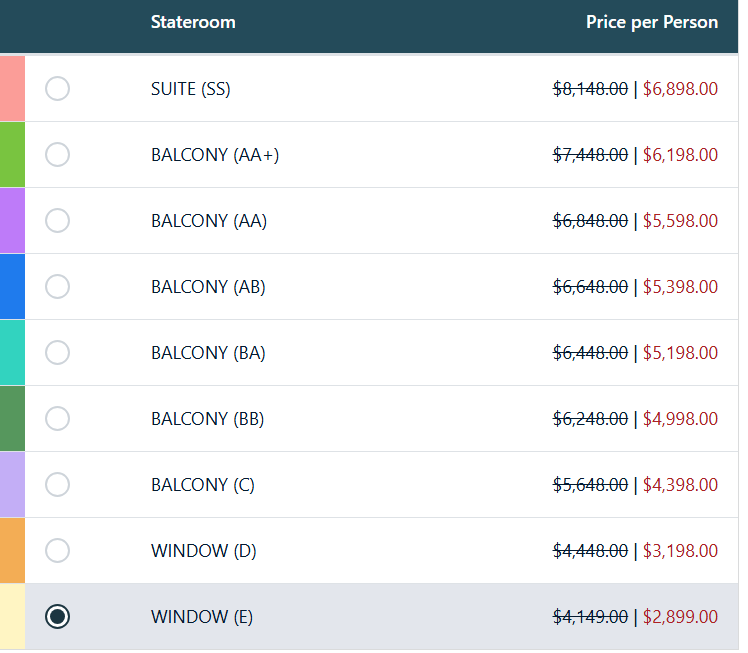Click the teal BALCONY (BA) color swatch
Viewport: 748px width, 653px height.
[x=12, y=352]
